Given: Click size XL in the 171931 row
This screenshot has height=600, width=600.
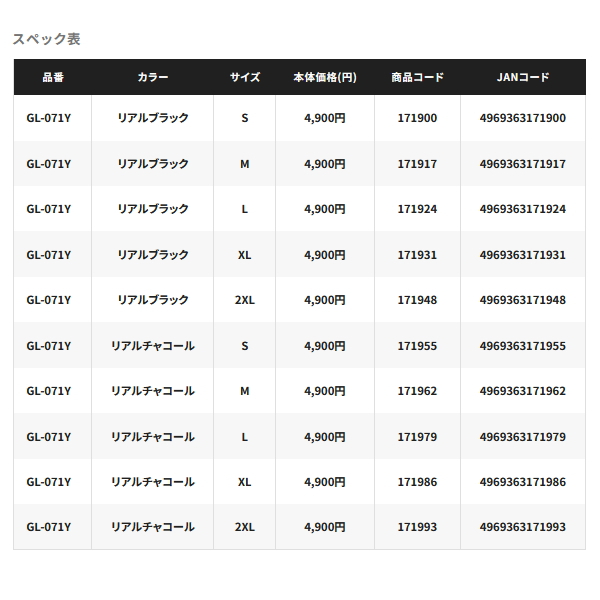Looking at the screenshot, I should pos(245,255).
